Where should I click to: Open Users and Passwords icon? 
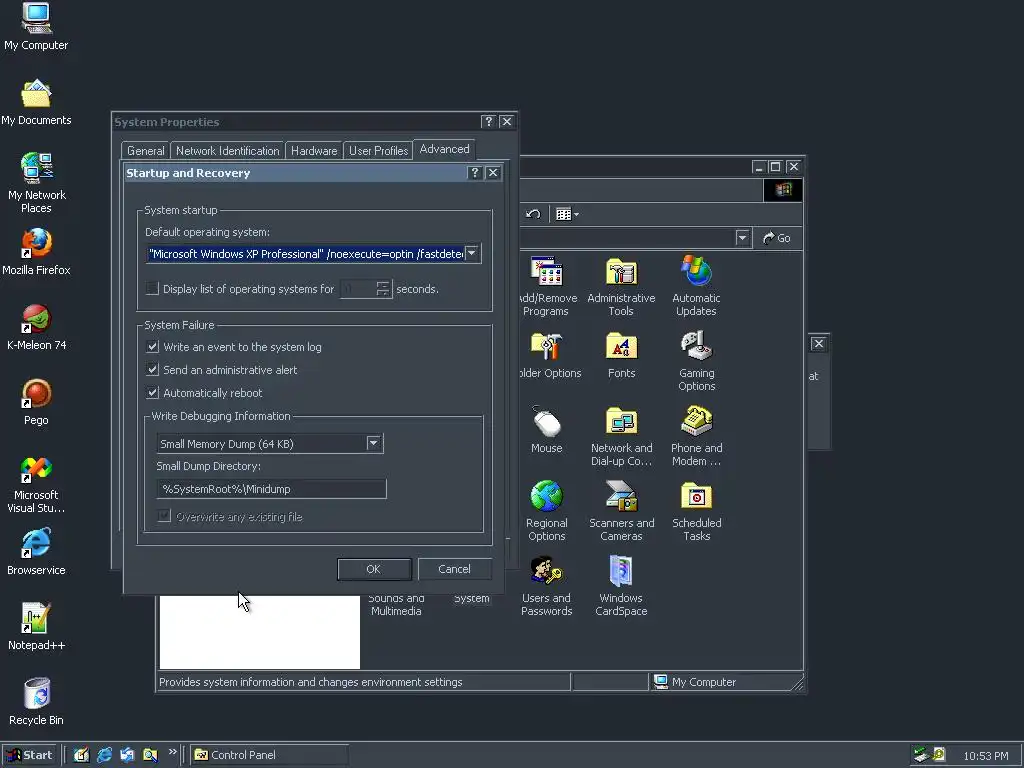[x=547, y=586]
